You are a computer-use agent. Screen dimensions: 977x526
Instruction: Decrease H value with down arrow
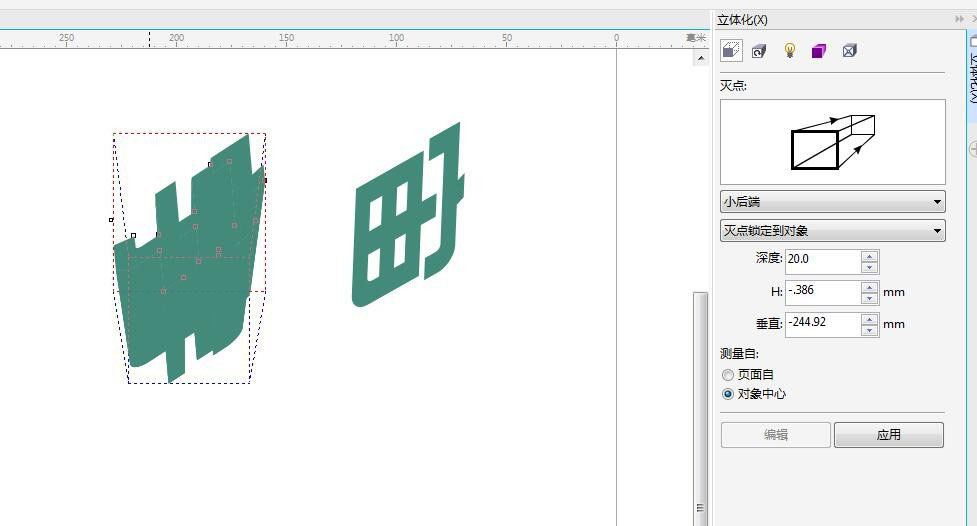869,298
